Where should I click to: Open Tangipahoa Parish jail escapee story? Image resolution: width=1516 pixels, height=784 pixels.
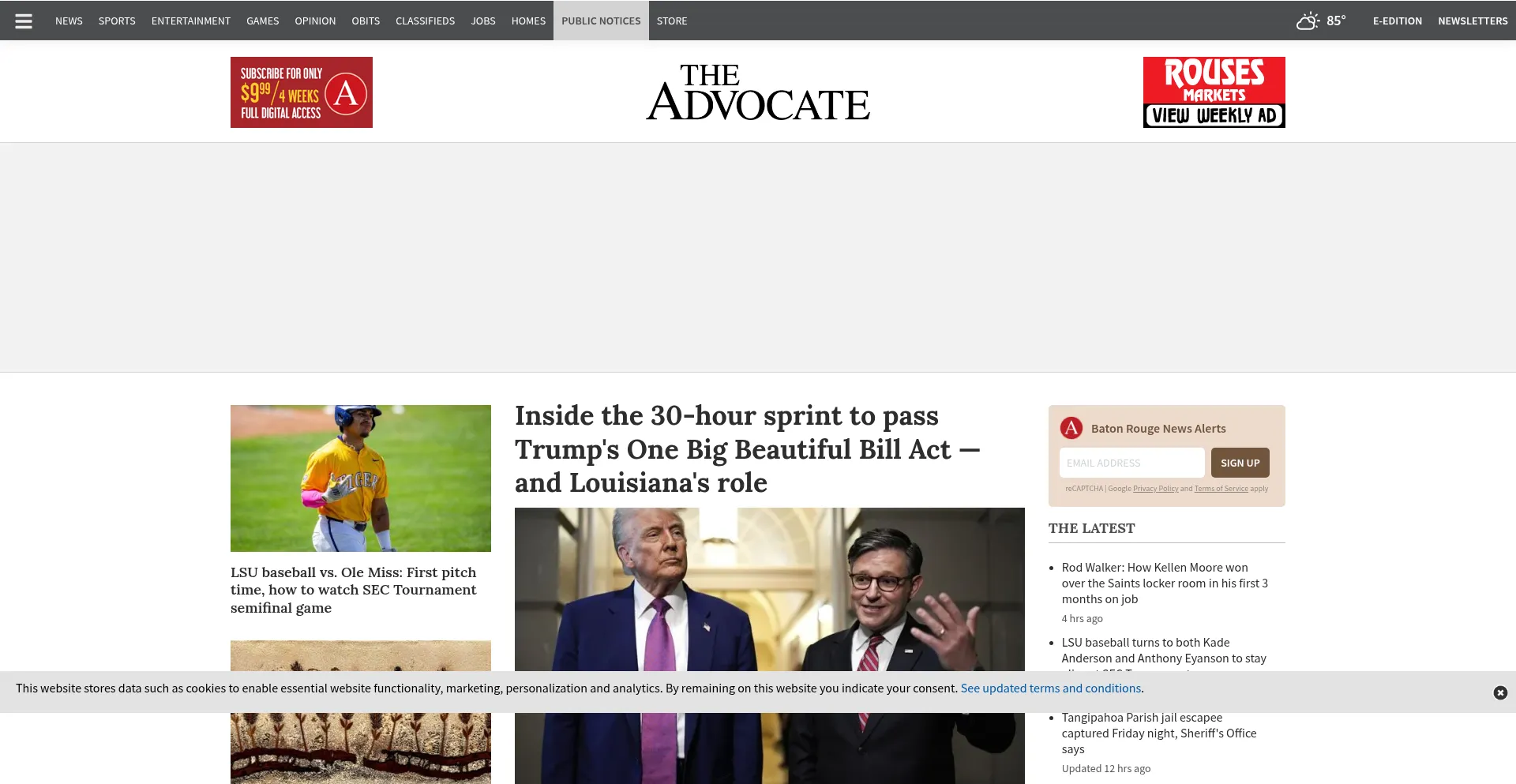click(1158, 733)
